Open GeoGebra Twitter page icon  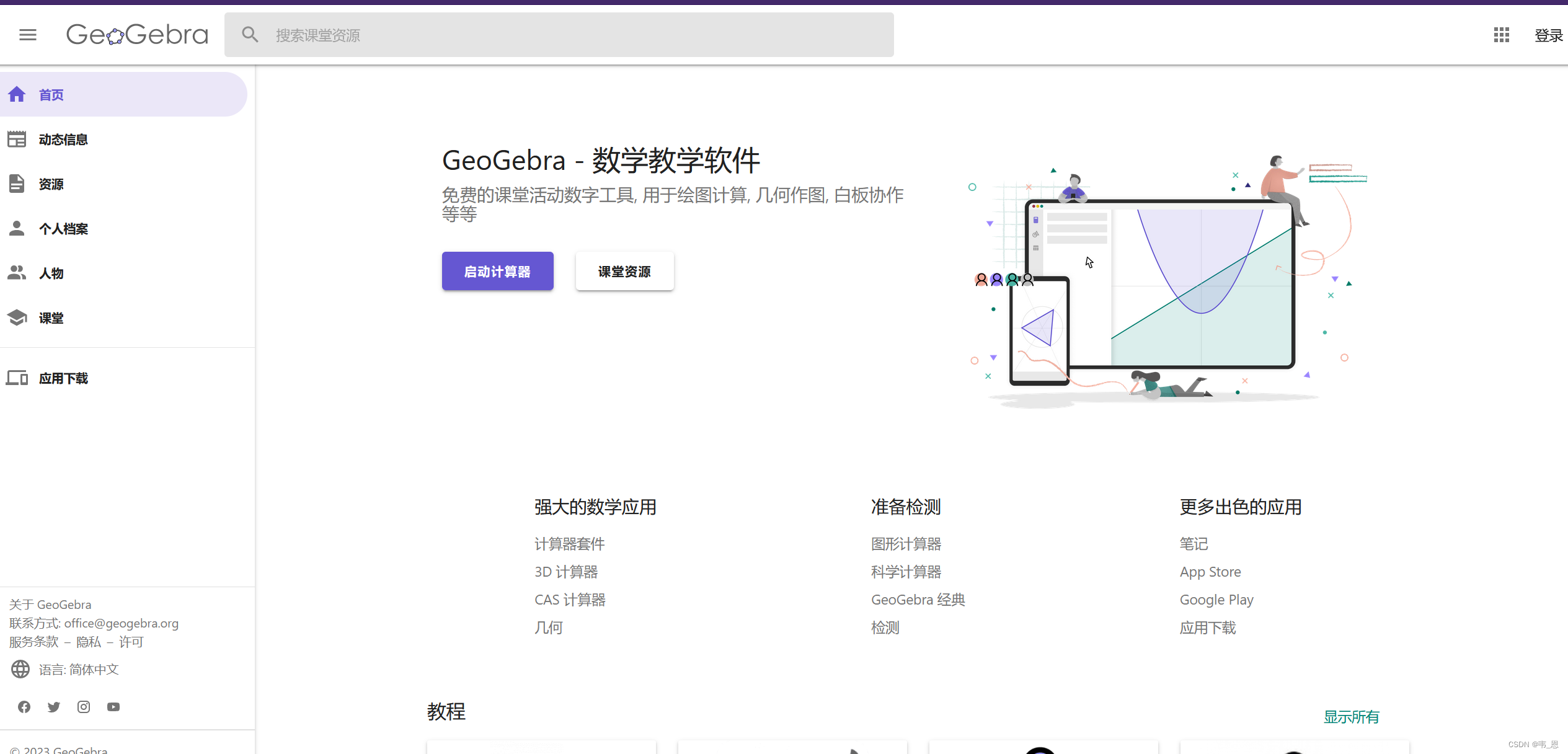point(54,707)
